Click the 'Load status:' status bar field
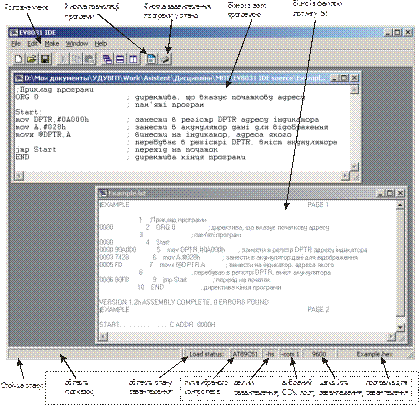The height and width of the screenshot is (406, 420). click(206, 354)
